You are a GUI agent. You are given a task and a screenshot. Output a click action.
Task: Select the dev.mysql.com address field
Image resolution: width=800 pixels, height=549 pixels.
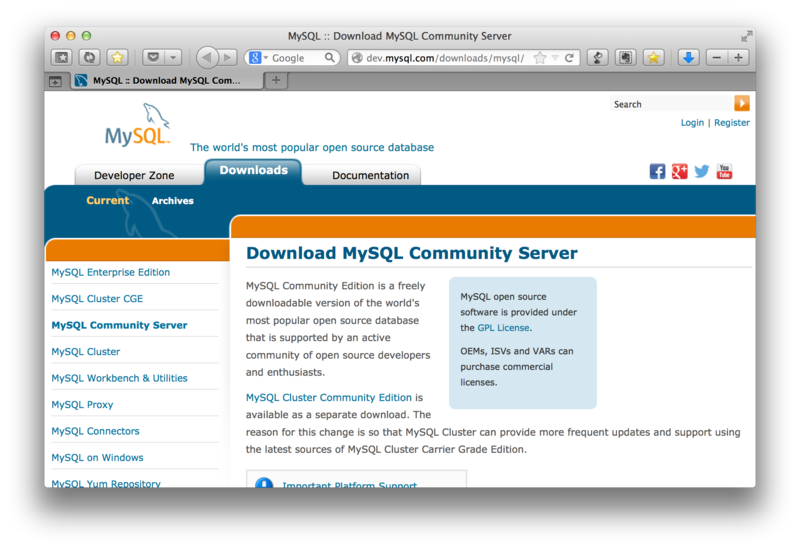445,58
